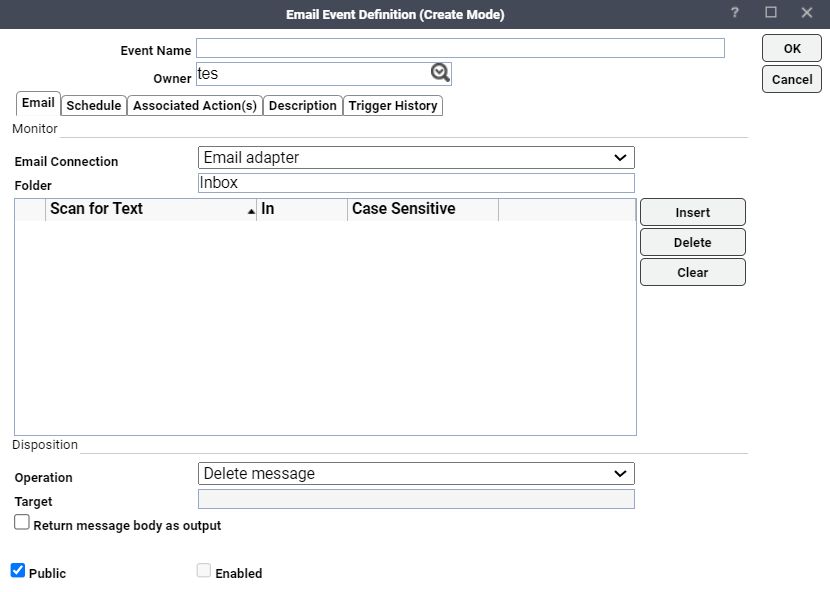
Task: Toggle the Enabled checkbox
Action: click(204, 571)
